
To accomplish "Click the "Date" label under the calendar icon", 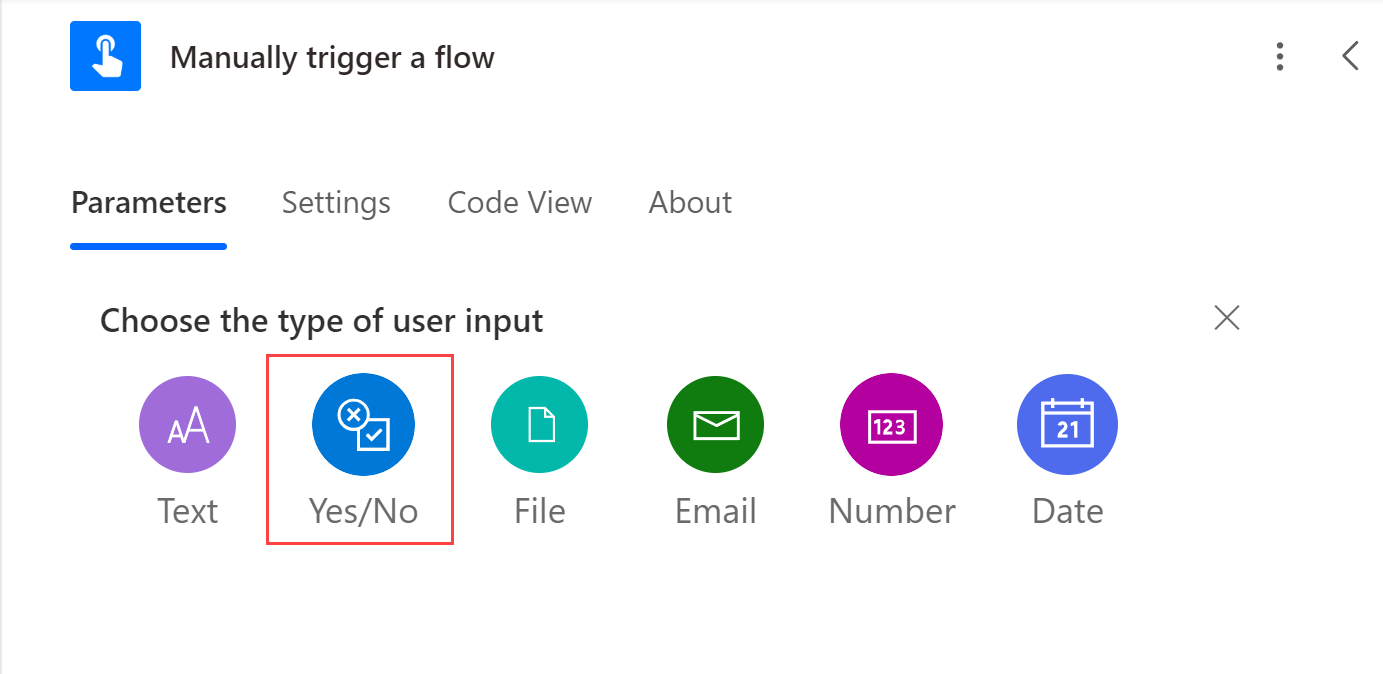I will (x=1067, y=511).
